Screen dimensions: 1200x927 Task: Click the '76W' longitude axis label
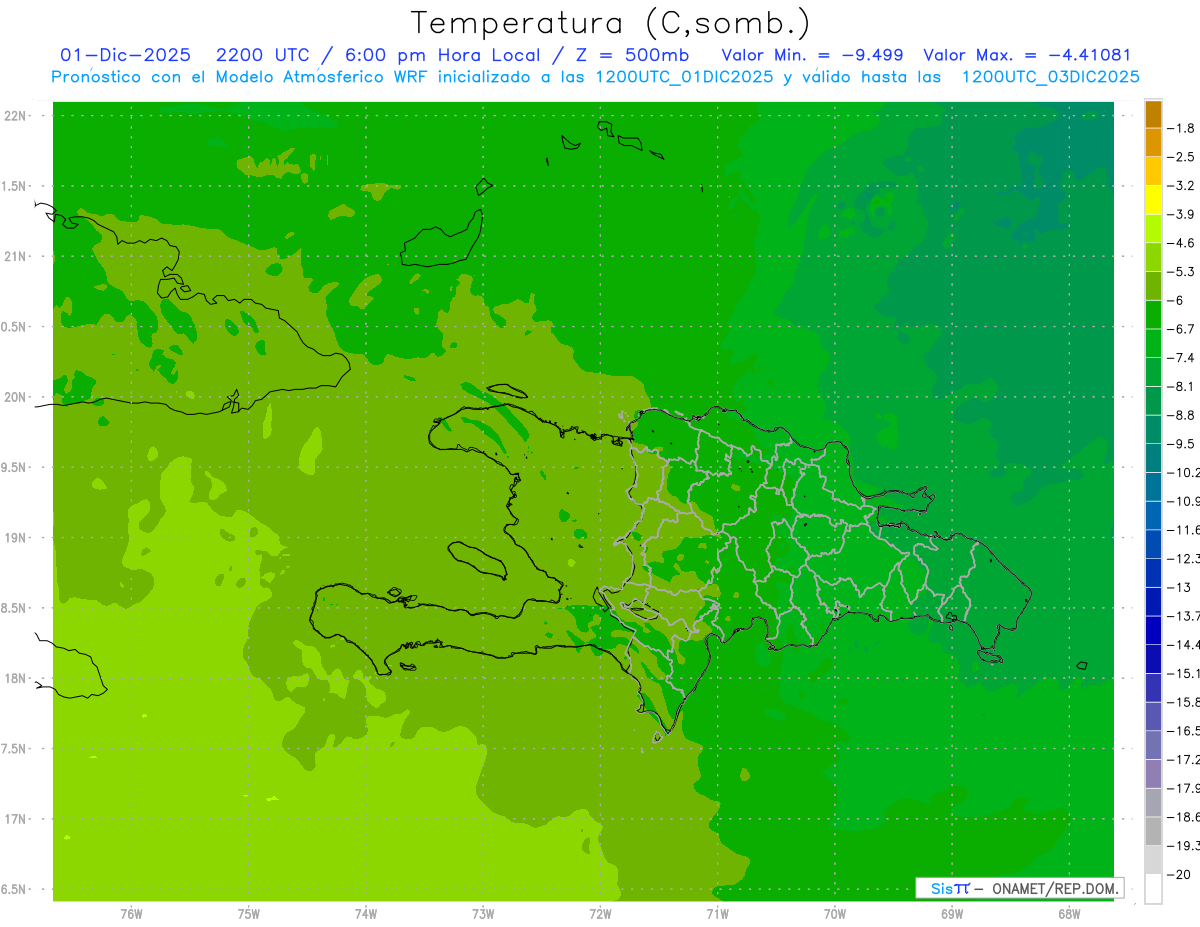click(131, 913)
